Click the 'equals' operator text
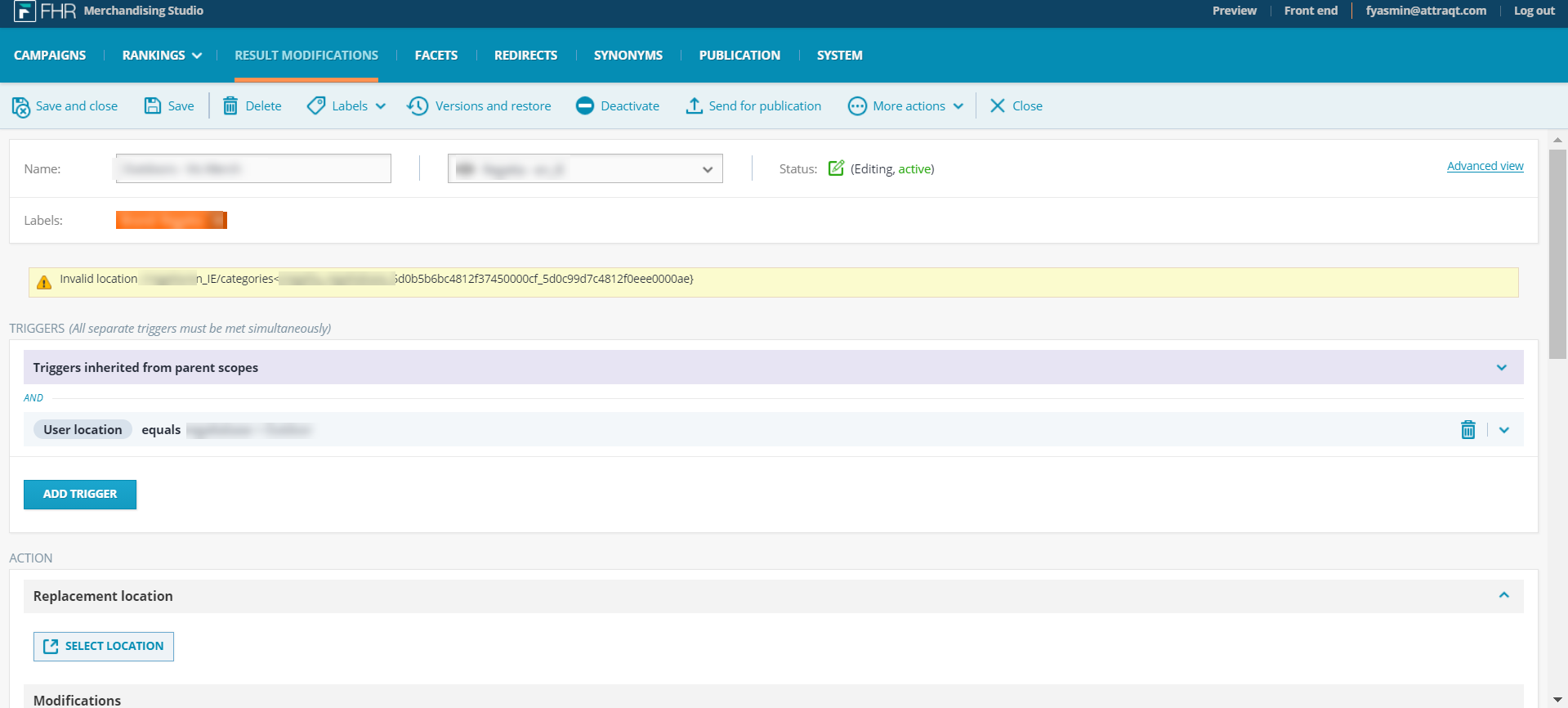The width and height of the screenshot is (1568, 708). (161, 430)
